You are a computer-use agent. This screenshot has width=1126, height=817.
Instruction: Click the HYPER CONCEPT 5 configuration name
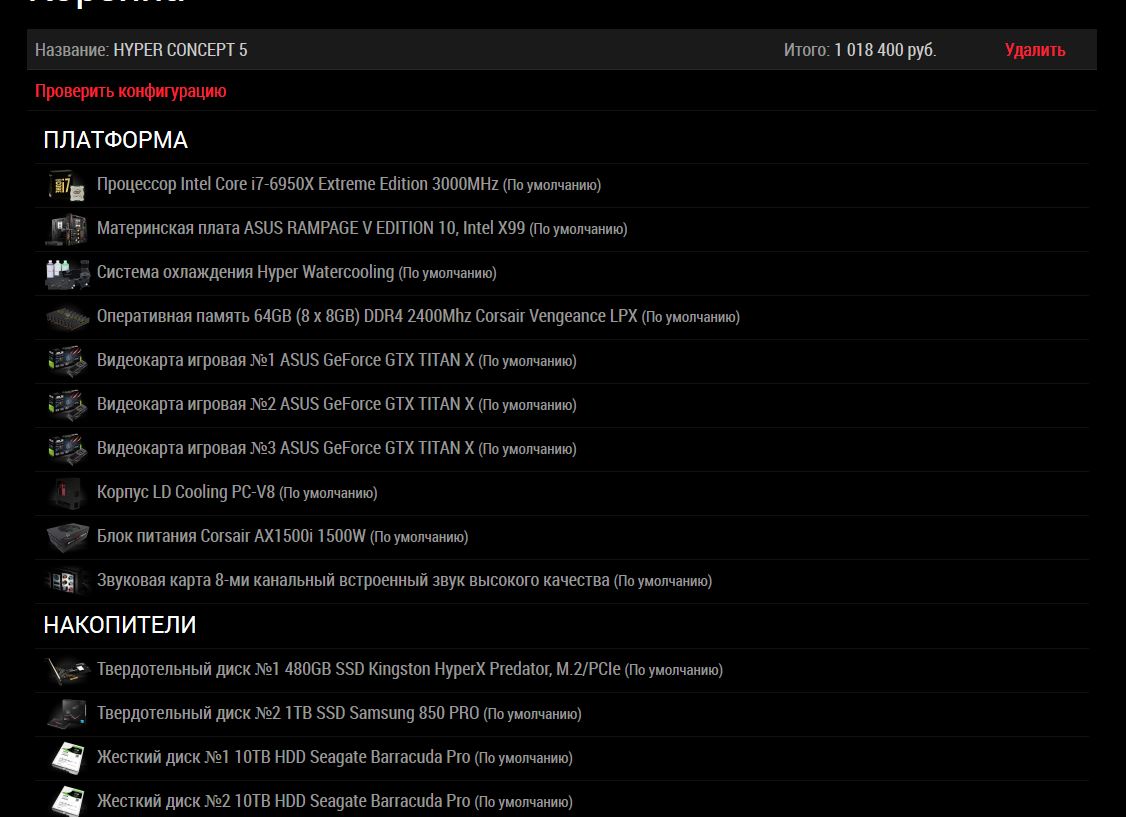(x=180, y=50)
